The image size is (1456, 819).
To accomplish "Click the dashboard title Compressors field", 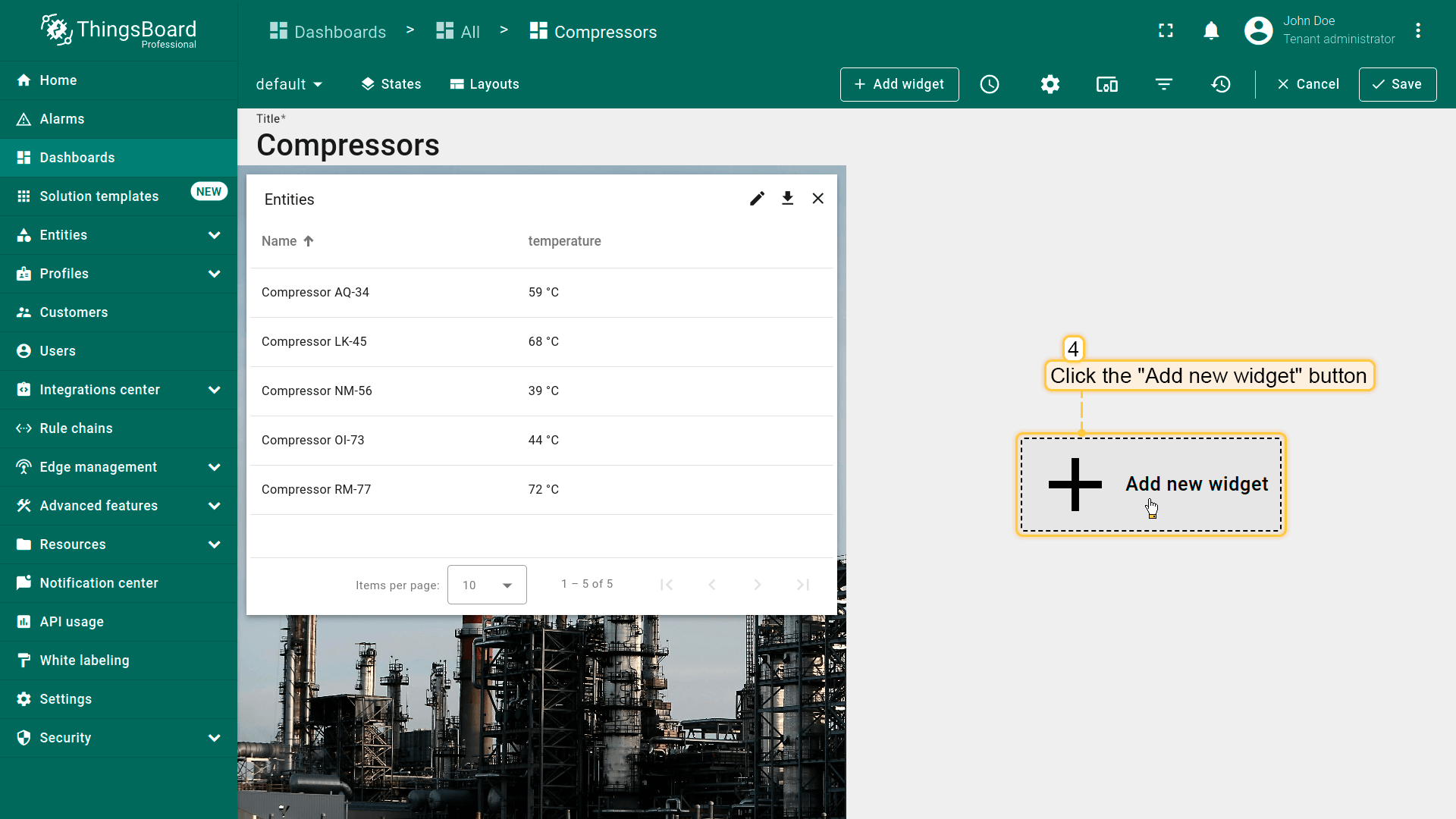I will click(x=348, y=145).
